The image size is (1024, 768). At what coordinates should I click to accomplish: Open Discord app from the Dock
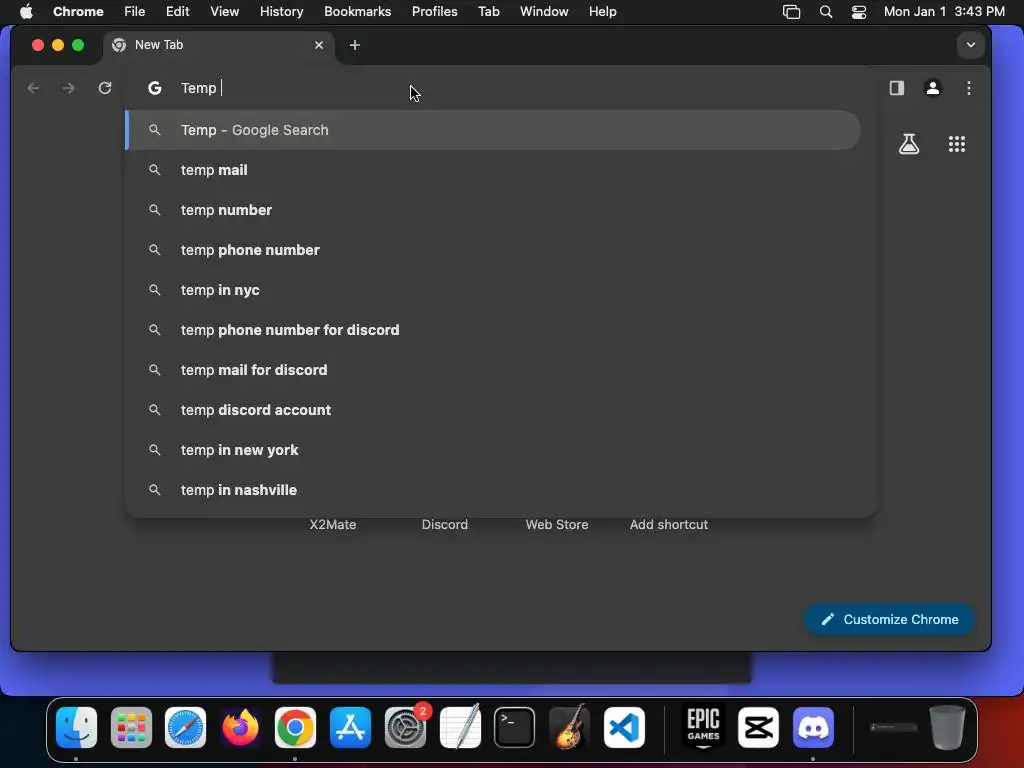(x=813, y=727)
